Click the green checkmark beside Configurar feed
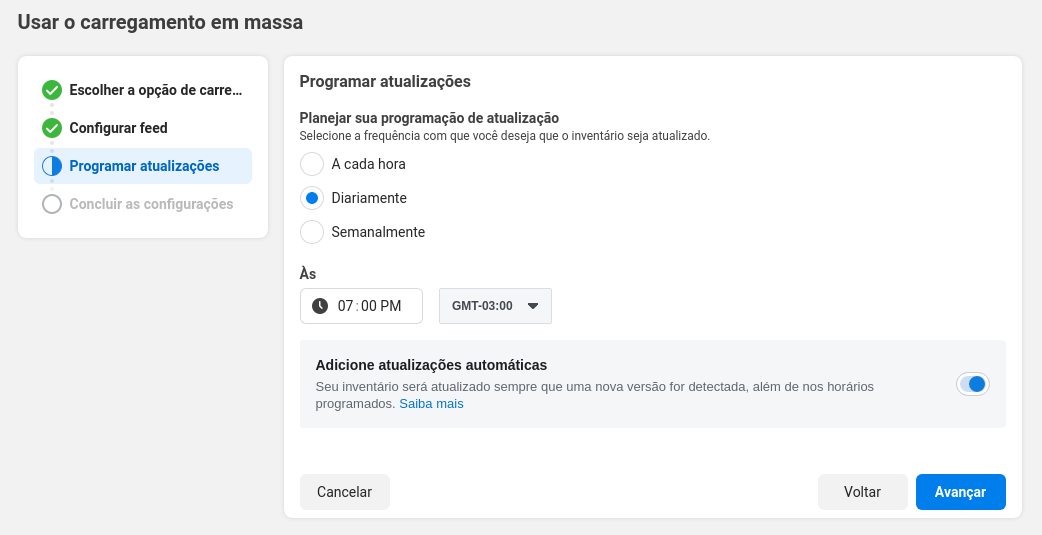This screenshot has height=535, width=1042. [x=52, y=128]
